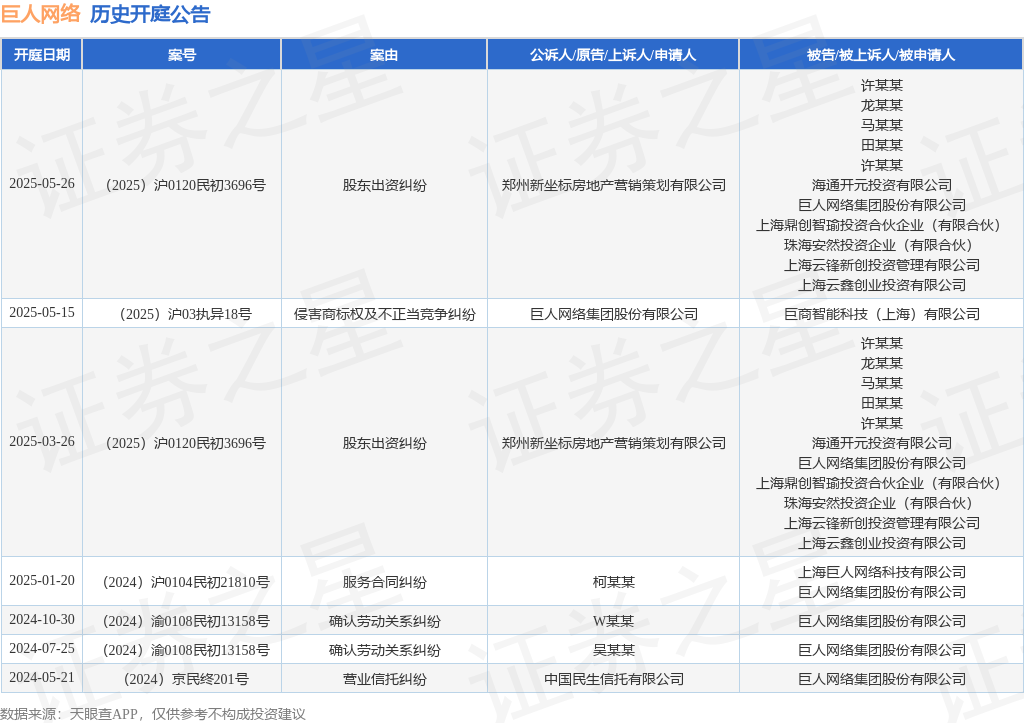Screen dimensions: 1024x723
Task: Click defendant 马某某 in the 2025-05-26 row
Action: coord(881,125)
